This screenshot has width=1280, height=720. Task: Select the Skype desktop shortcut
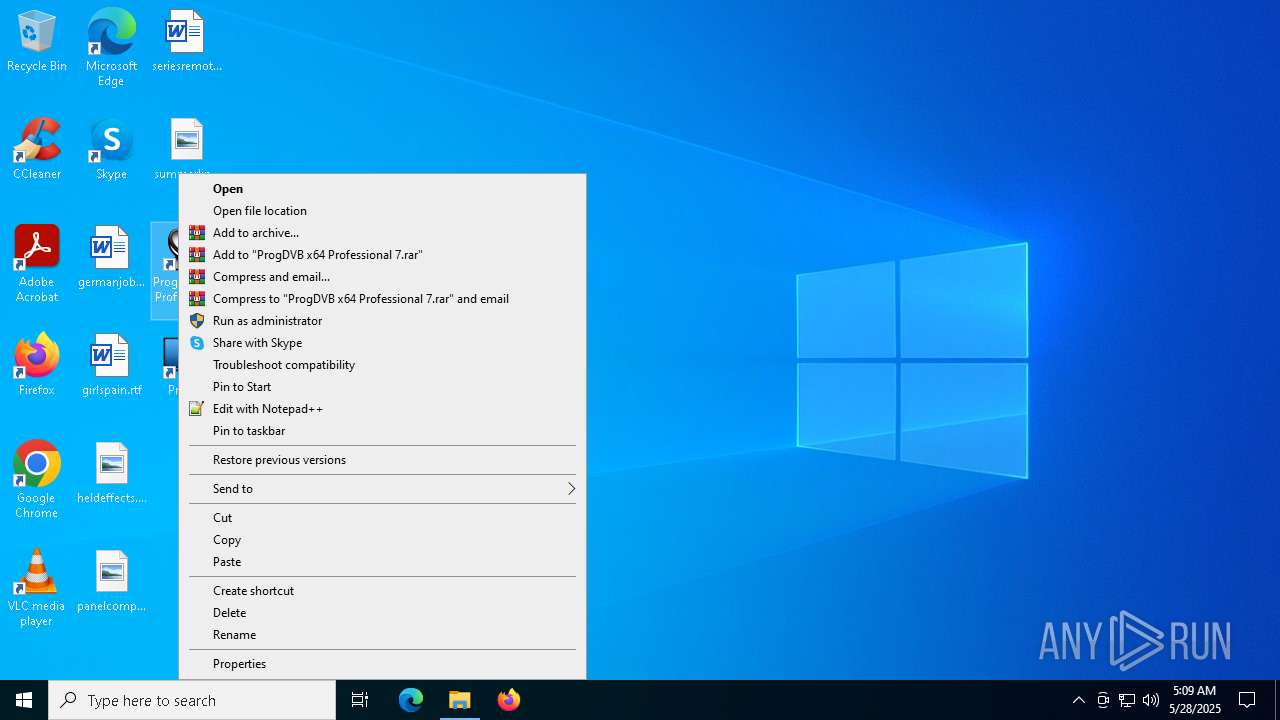pos(111,150)
